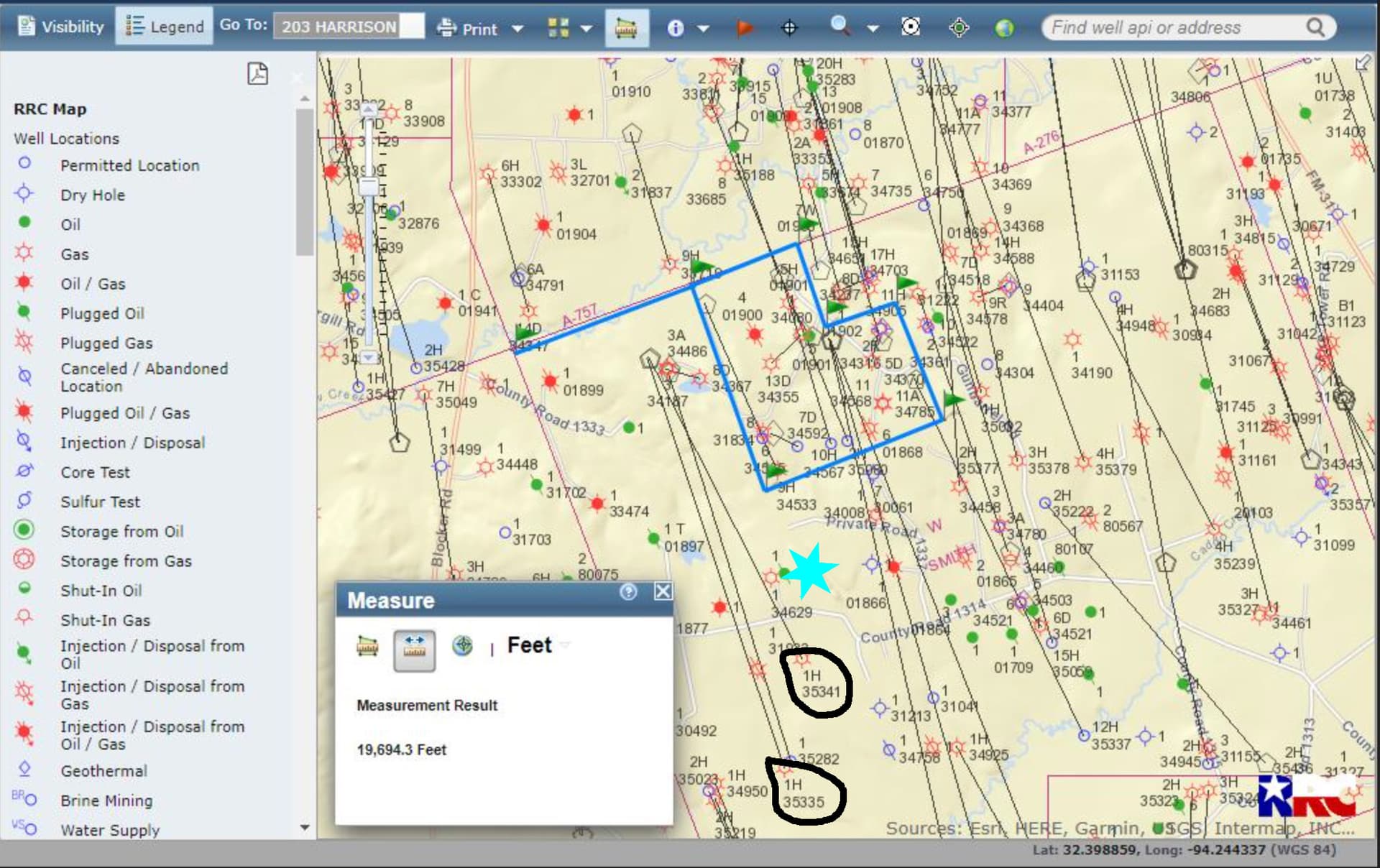Open the Visibility panel

[61, 27]
